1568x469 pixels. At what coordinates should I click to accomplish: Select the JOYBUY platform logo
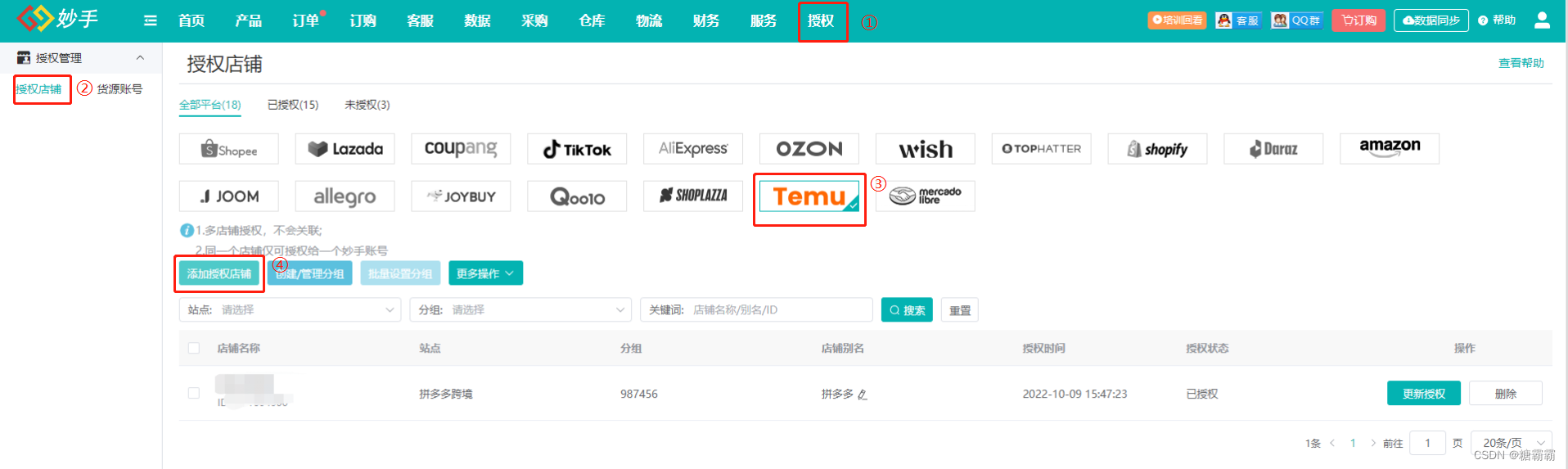click(x=461, y=196)
